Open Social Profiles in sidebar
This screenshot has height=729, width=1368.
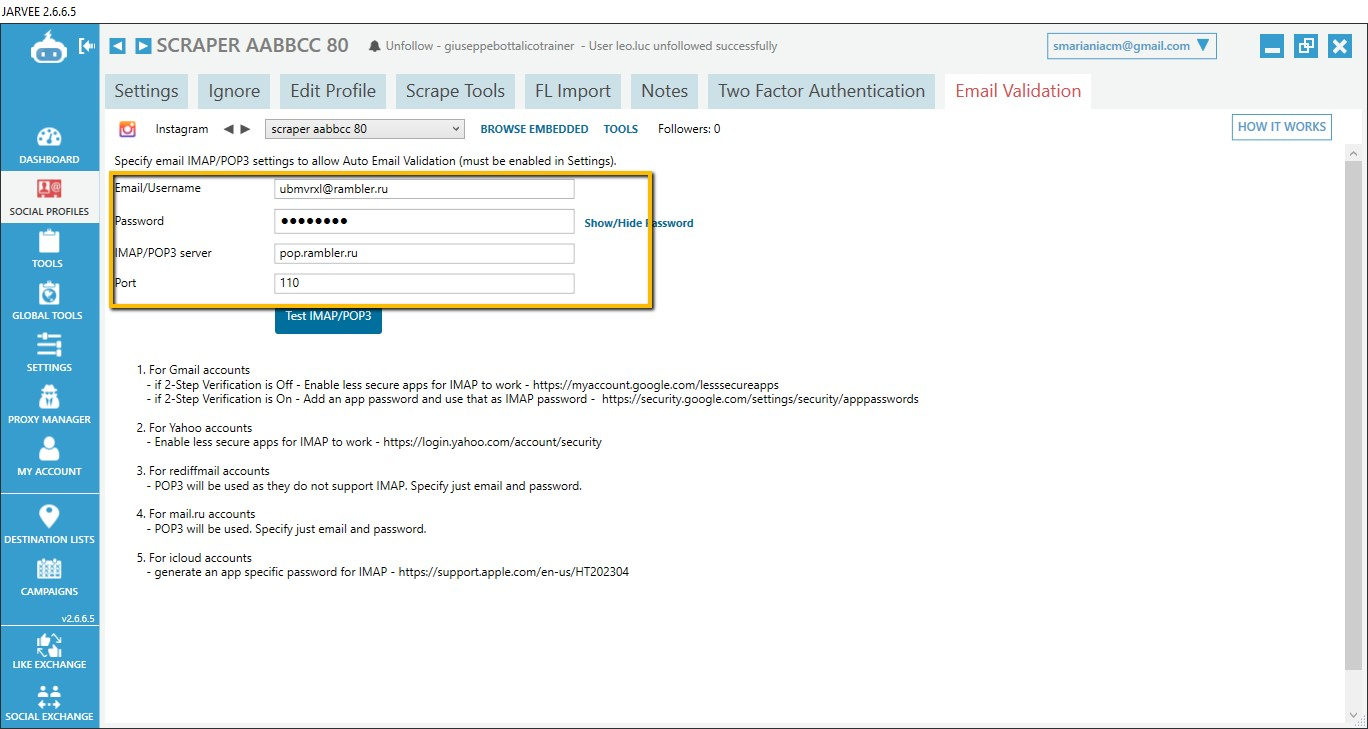(x=49, y=198)
